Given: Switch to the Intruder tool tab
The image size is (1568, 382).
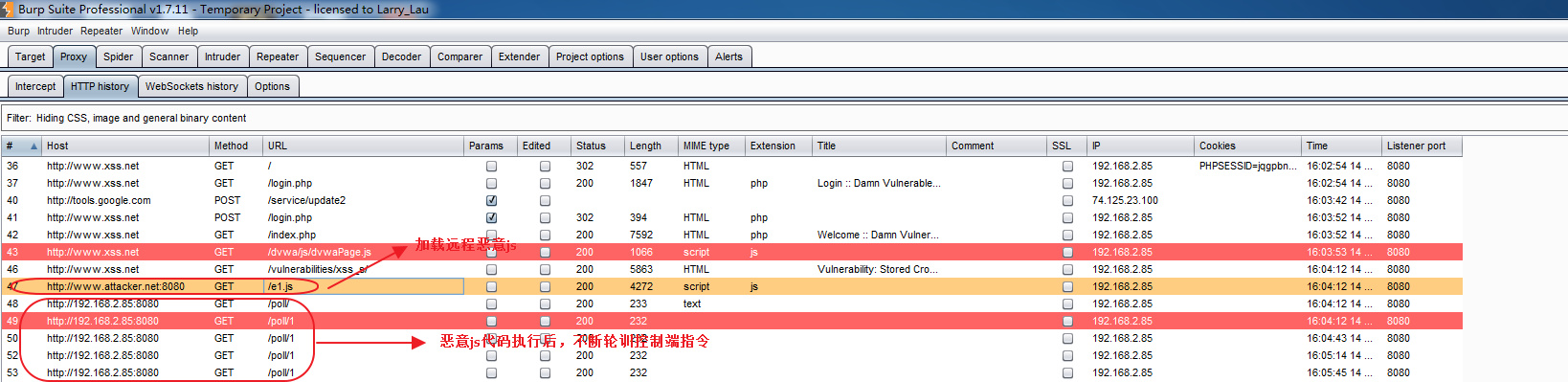Looking at the screenshot, I should (223, 56).
